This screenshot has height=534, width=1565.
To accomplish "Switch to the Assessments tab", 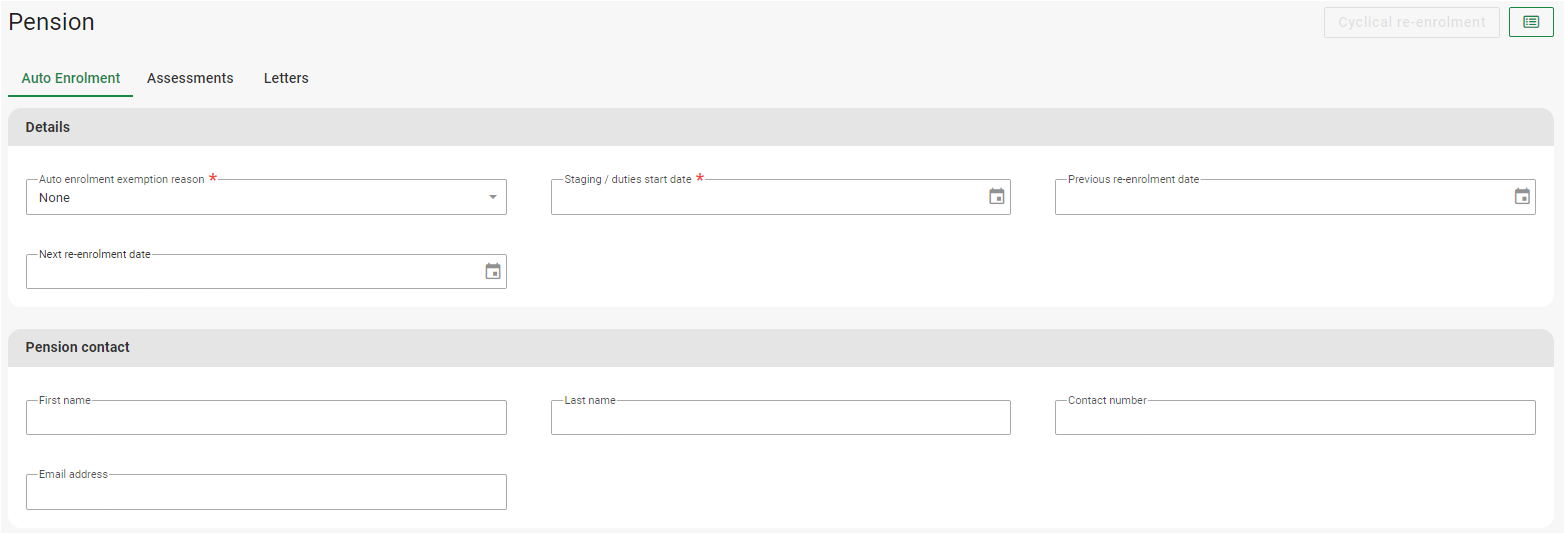I will pyautogui.click(x=190, y=78).
